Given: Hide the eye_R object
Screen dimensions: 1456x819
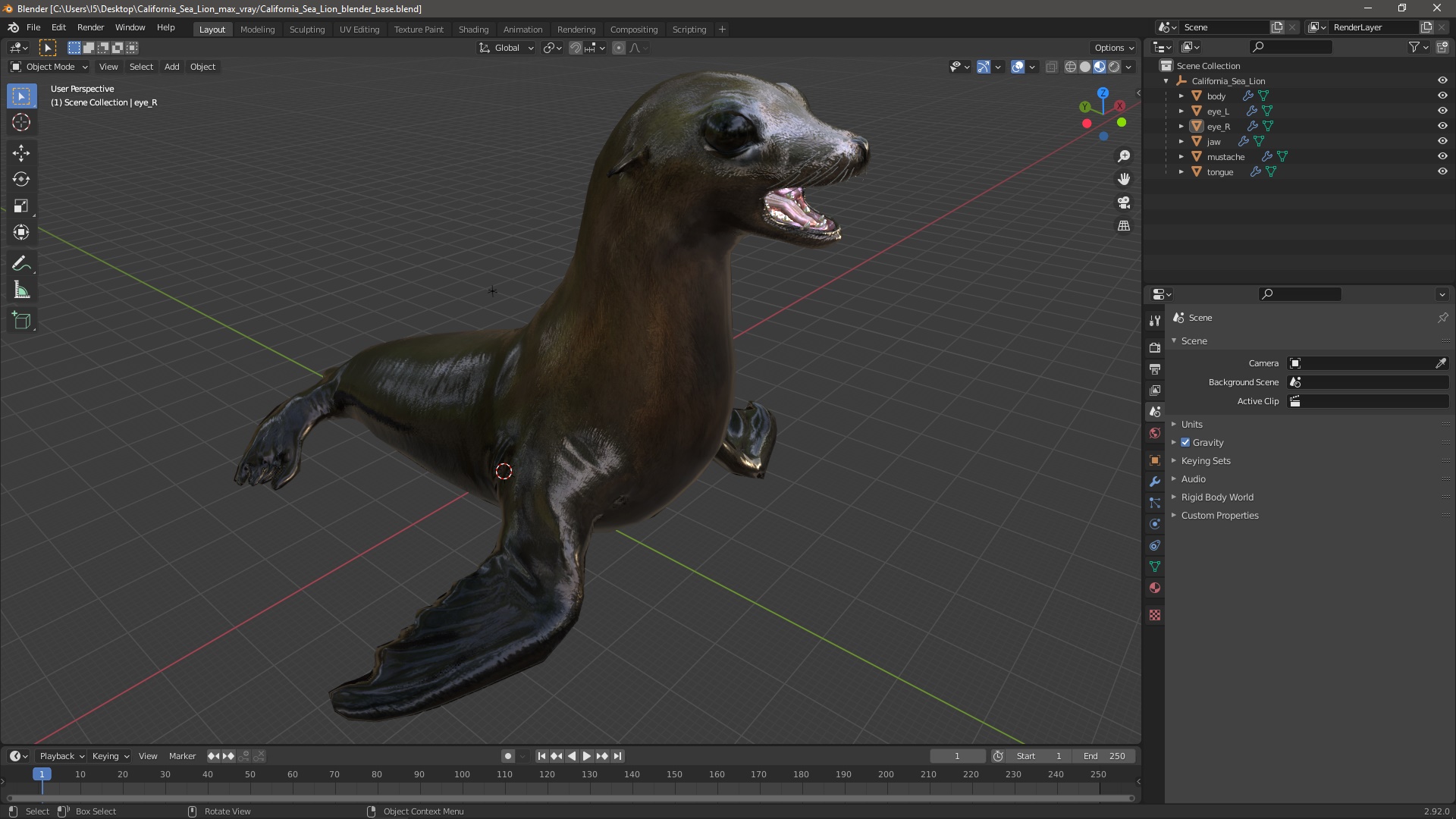Looking at the screenshot, I should 1442,126.
